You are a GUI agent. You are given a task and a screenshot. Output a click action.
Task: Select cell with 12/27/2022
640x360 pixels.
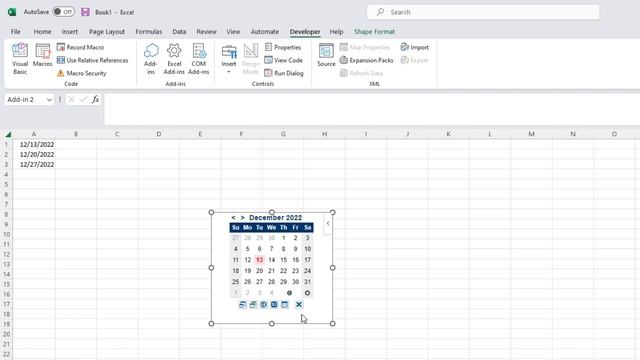[x=34, y=164]
